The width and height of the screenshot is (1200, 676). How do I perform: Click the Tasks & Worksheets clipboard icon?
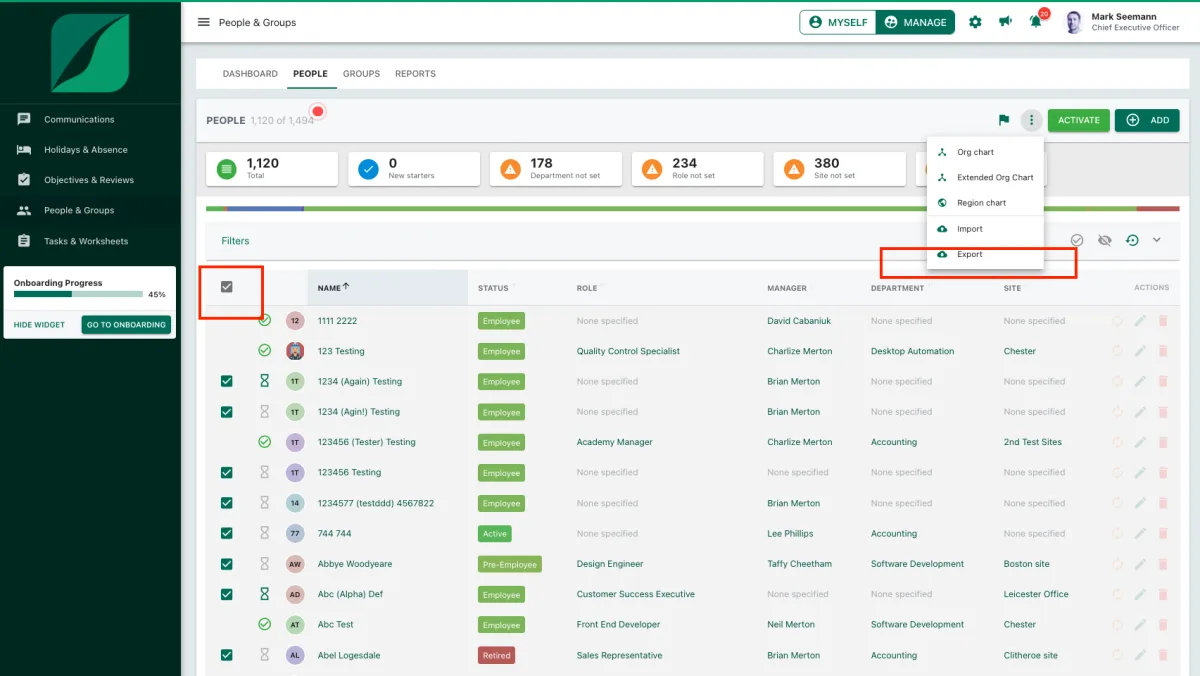[x=24, y=241]
